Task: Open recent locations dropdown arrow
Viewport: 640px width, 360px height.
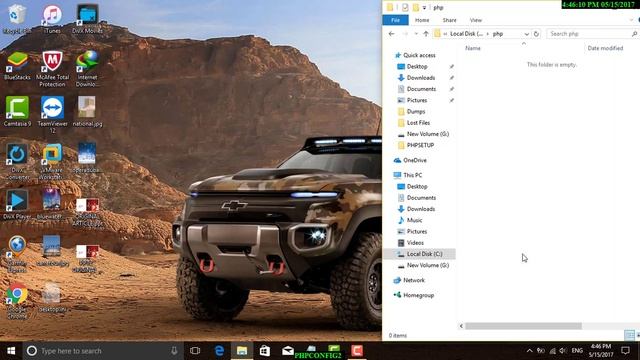Action: point(416,34)
